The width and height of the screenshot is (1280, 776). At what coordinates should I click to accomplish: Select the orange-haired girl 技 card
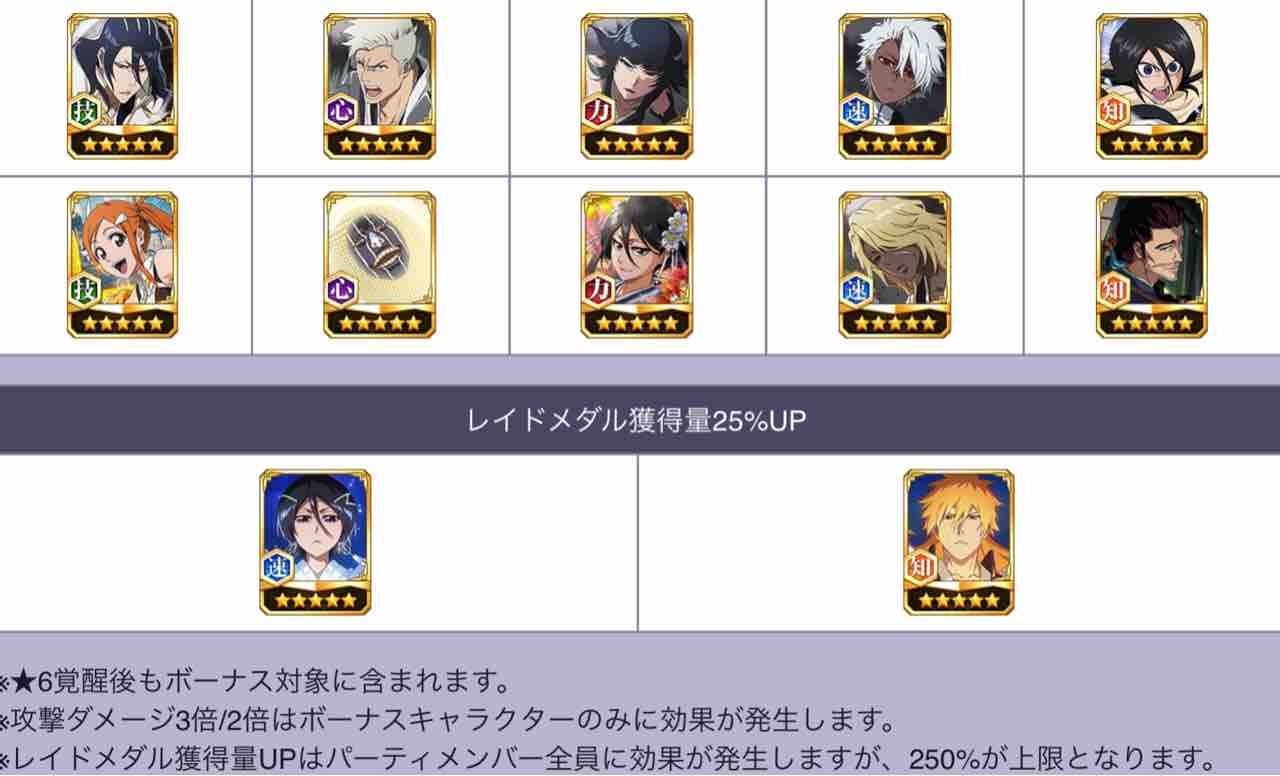pos(122,265)
